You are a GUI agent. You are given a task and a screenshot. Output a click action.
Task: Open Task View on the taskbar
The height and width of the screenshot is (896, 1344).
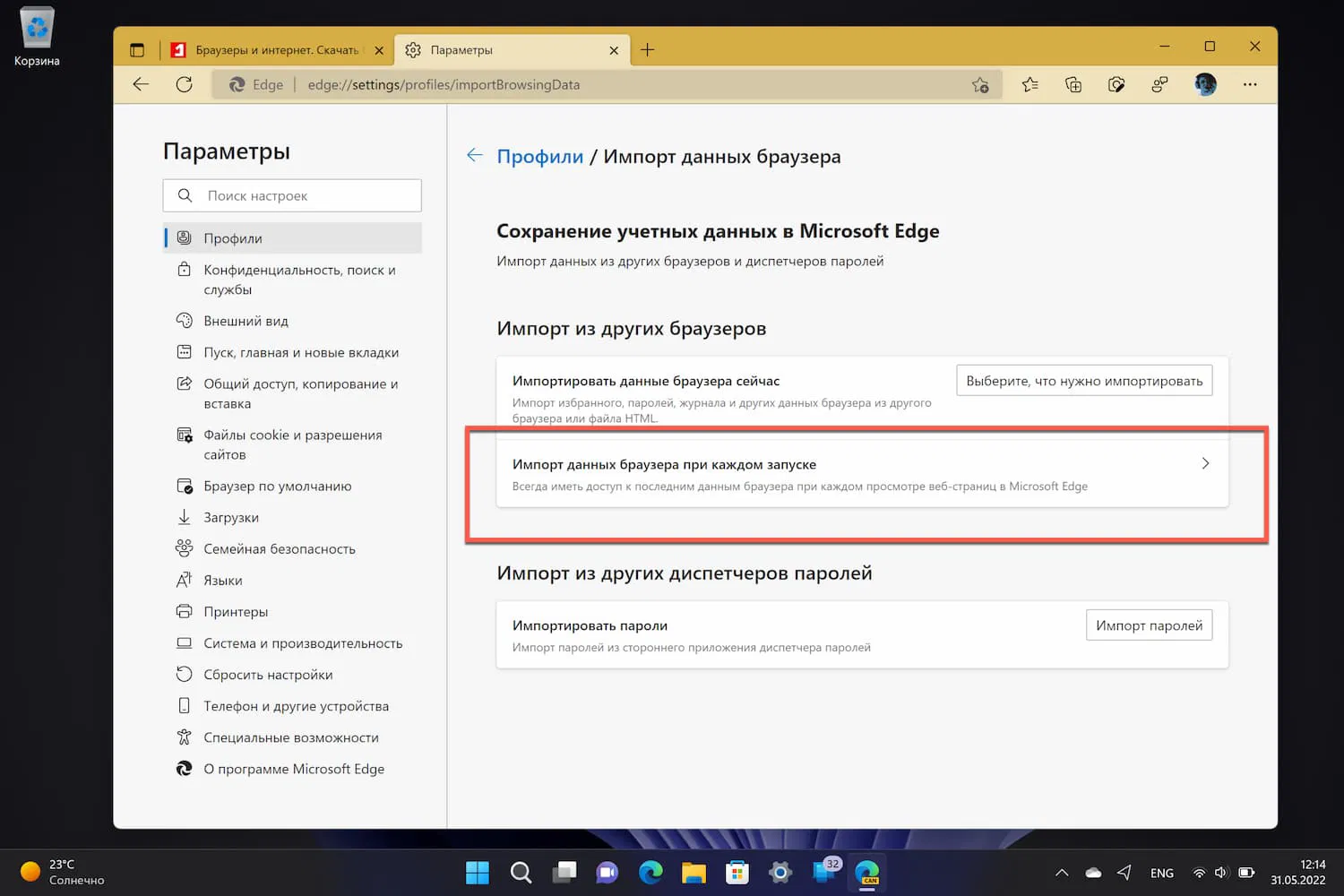(564, 872)
